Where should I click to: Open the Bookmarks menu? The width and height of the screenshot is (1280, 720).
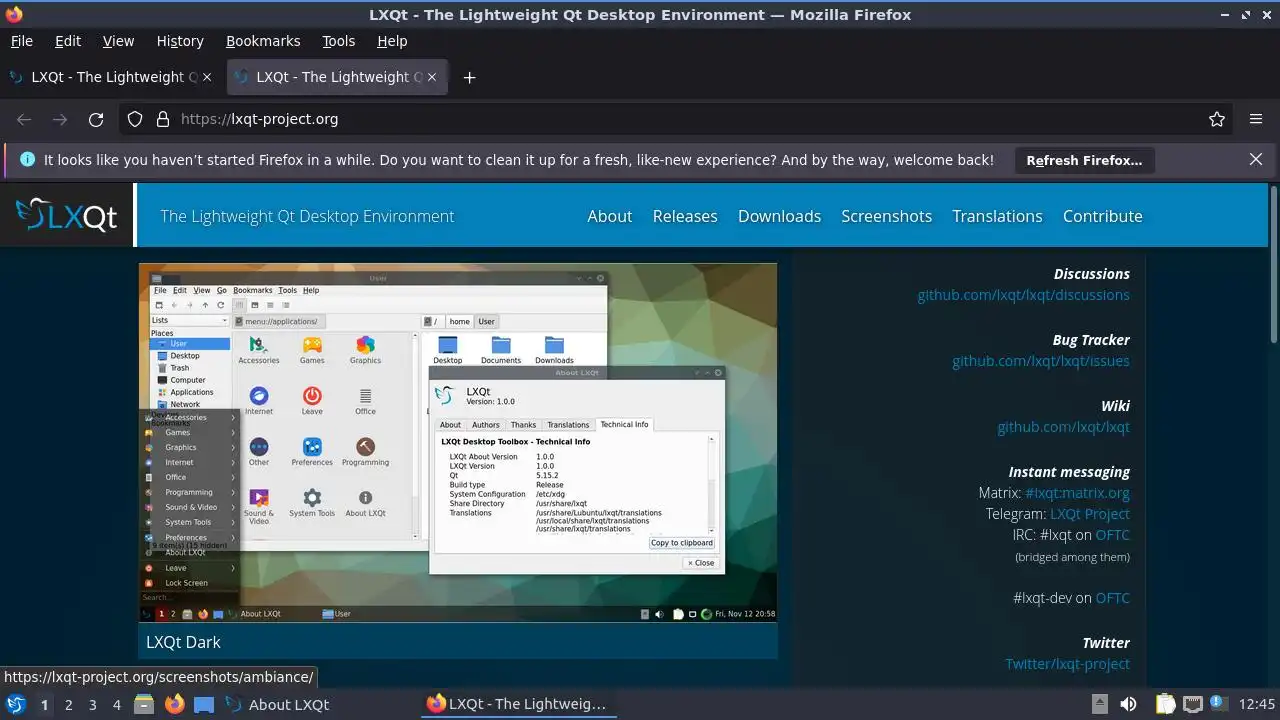pyautogui.click(x=263, y=41)
